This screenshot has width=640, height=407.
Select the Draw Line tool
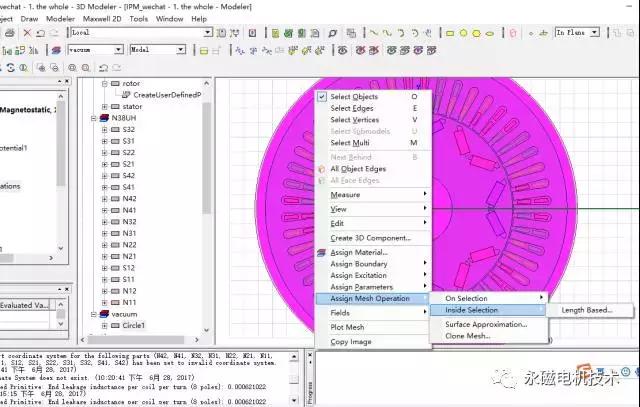[372, 33]
